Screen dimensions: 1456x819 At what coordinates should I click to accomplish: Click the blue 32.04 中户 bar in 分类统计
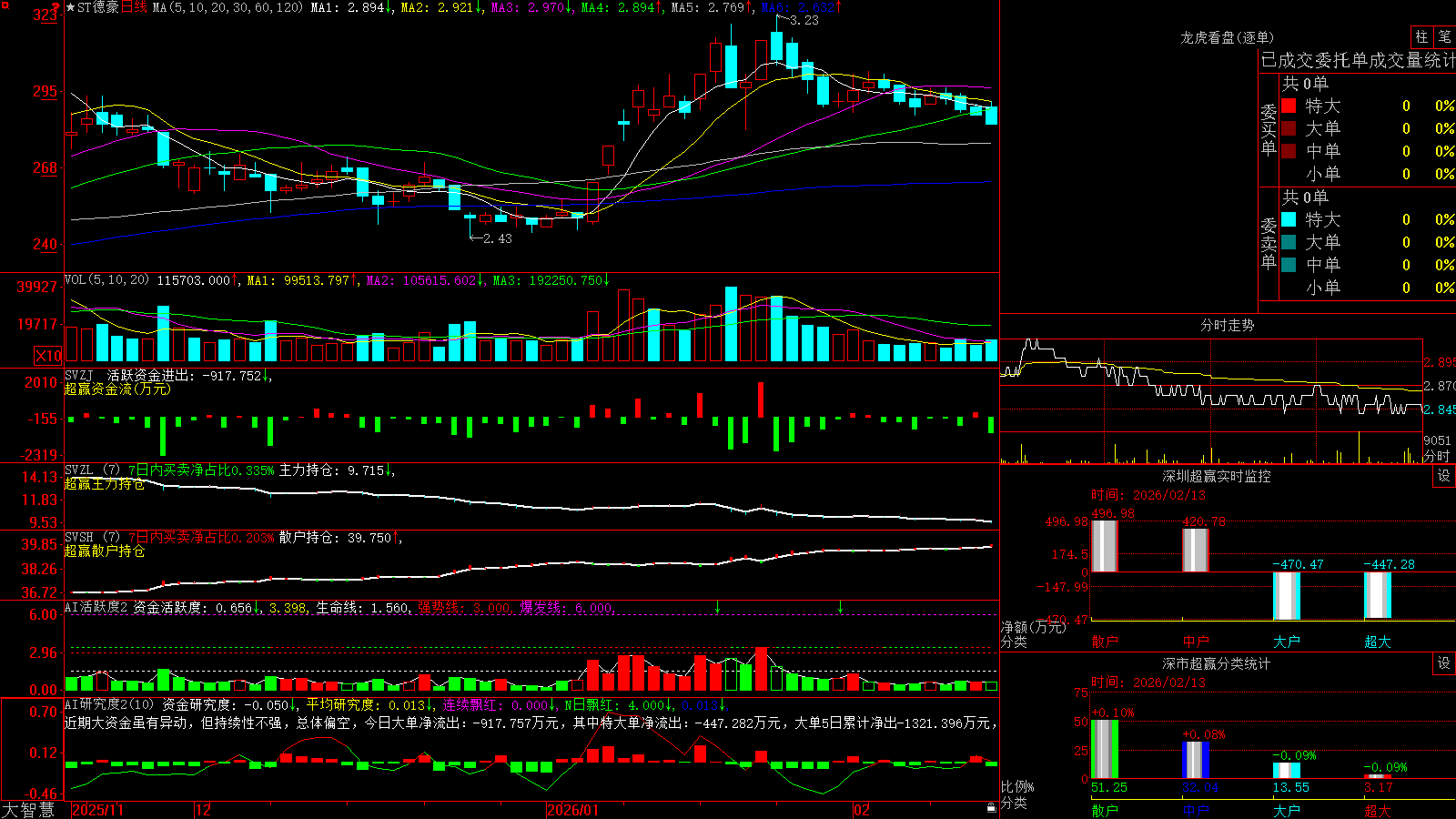pos(1196,760)
